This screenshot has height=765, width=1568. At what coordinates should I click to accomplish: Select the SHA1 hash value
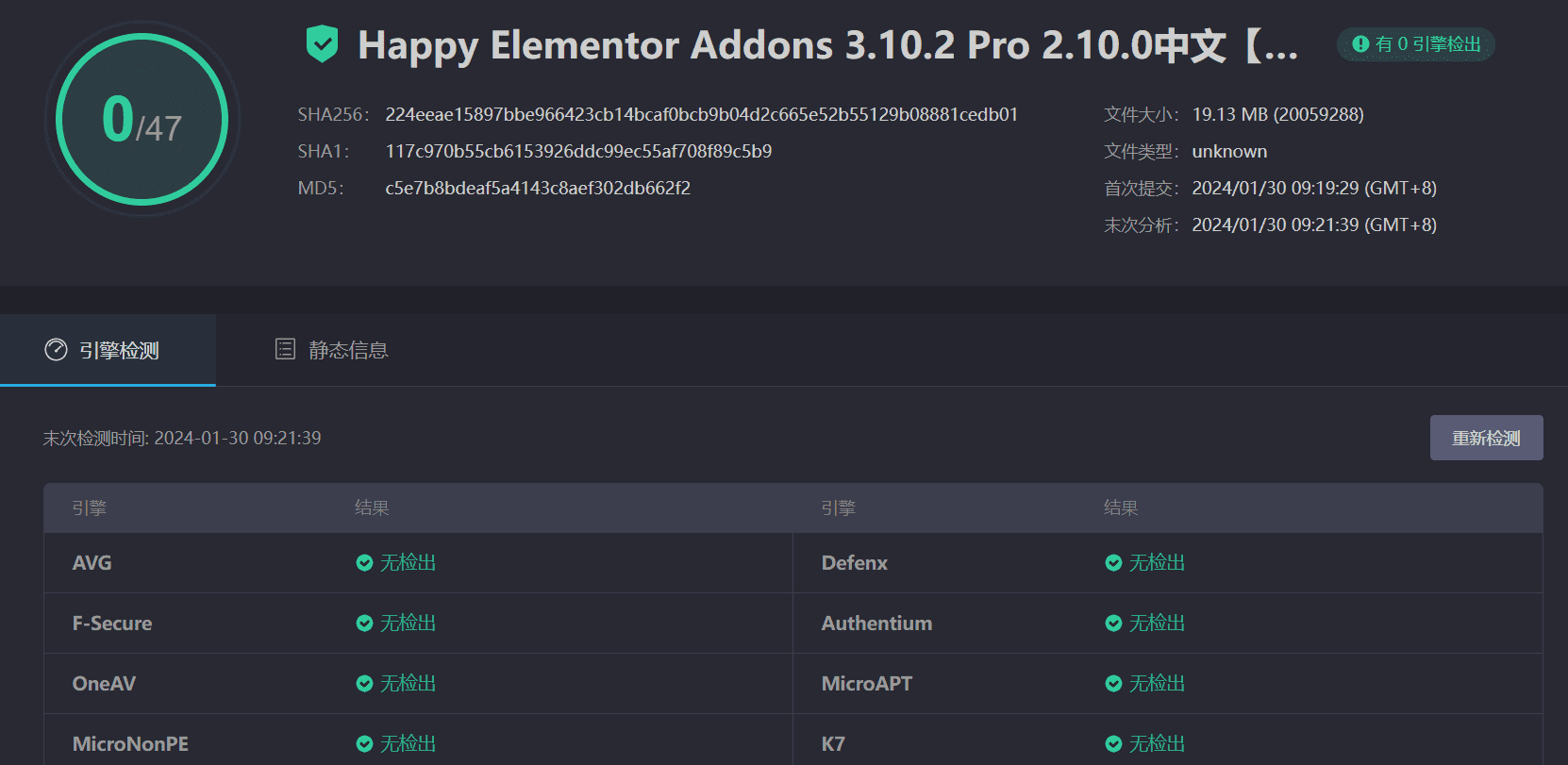point(578,151)
